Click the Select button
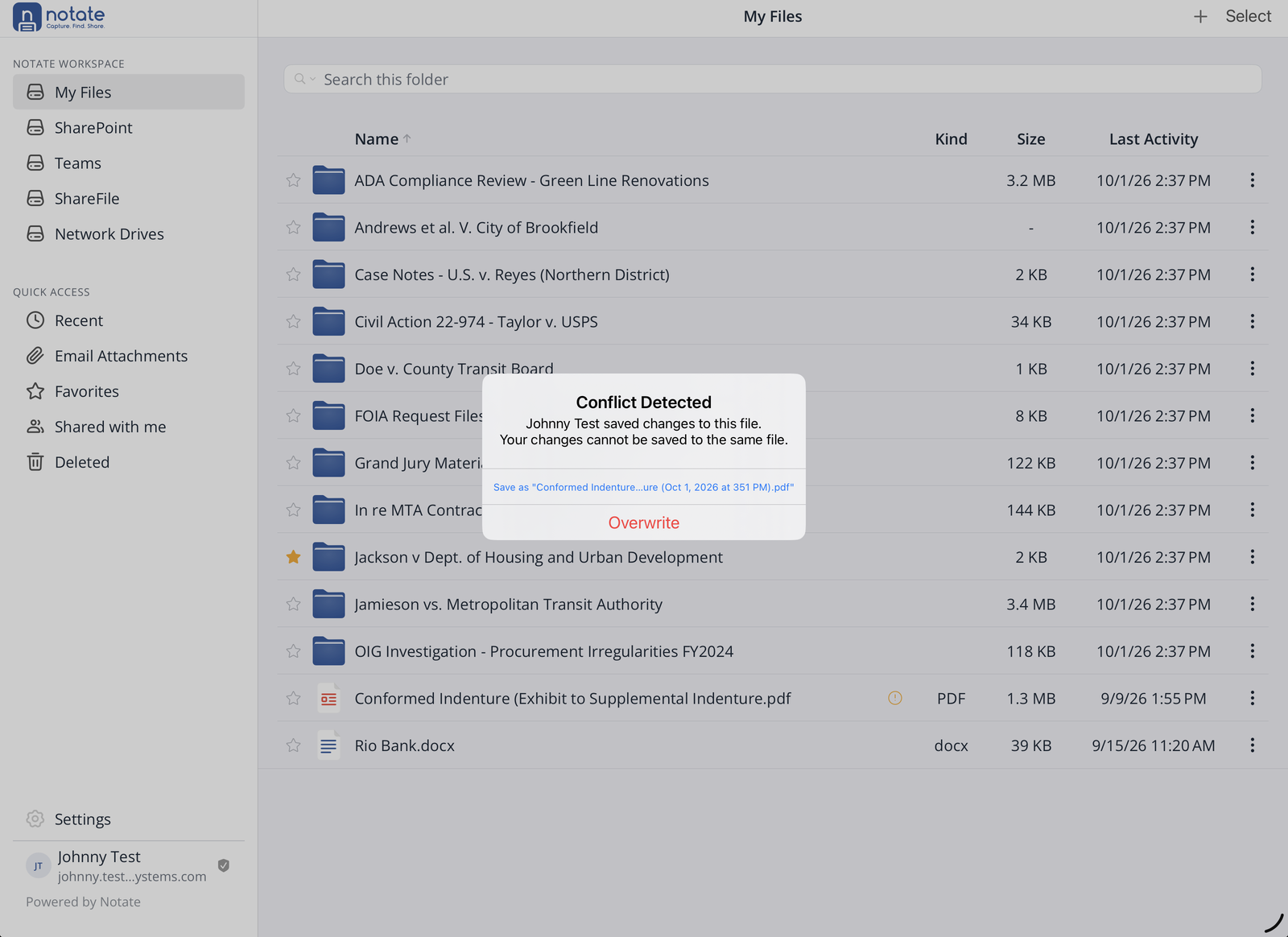This screenshot has width=1288, height=937. click(x=1248, y=16)
